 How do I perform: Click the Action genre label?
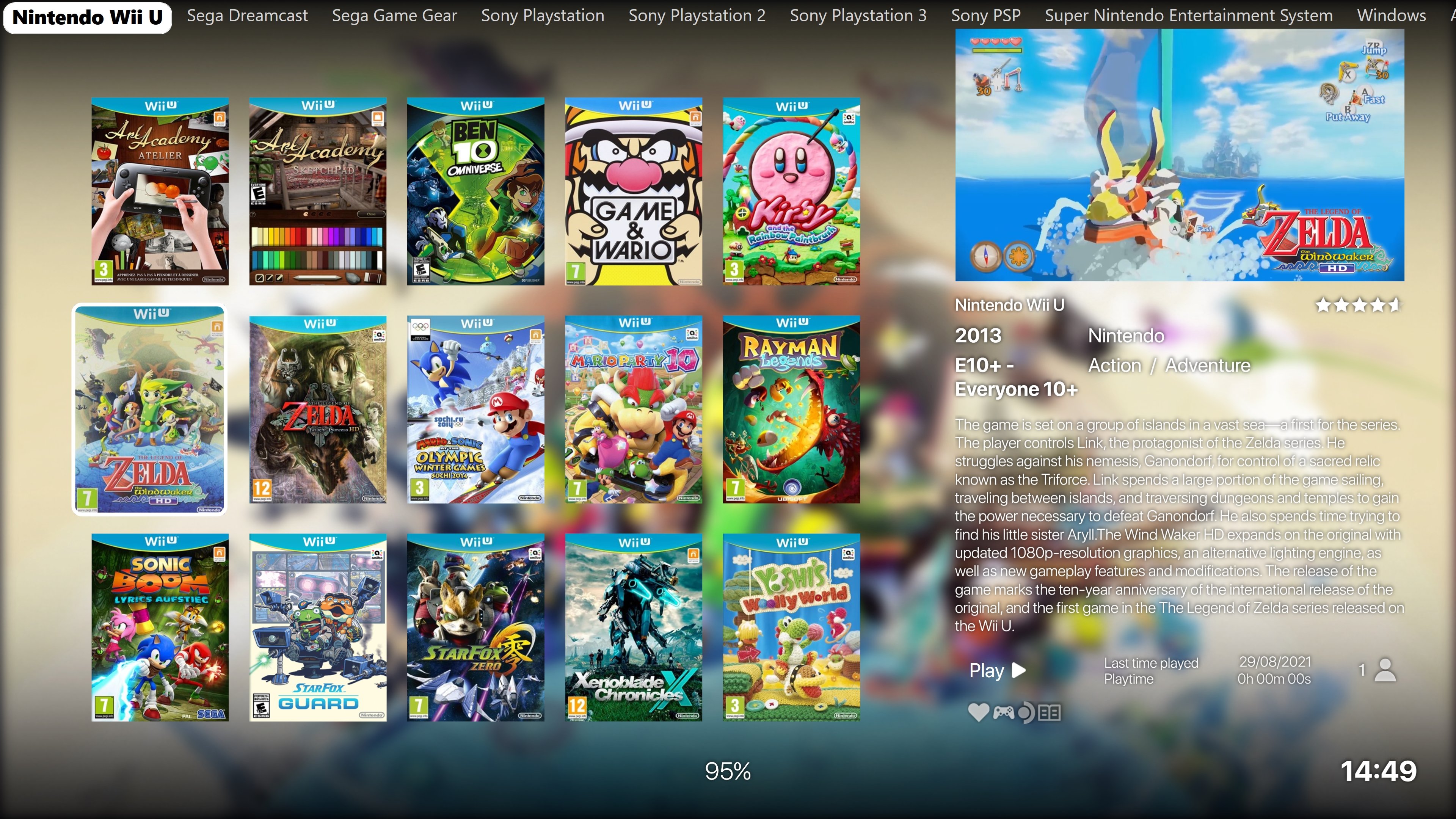coord(1115,366)
